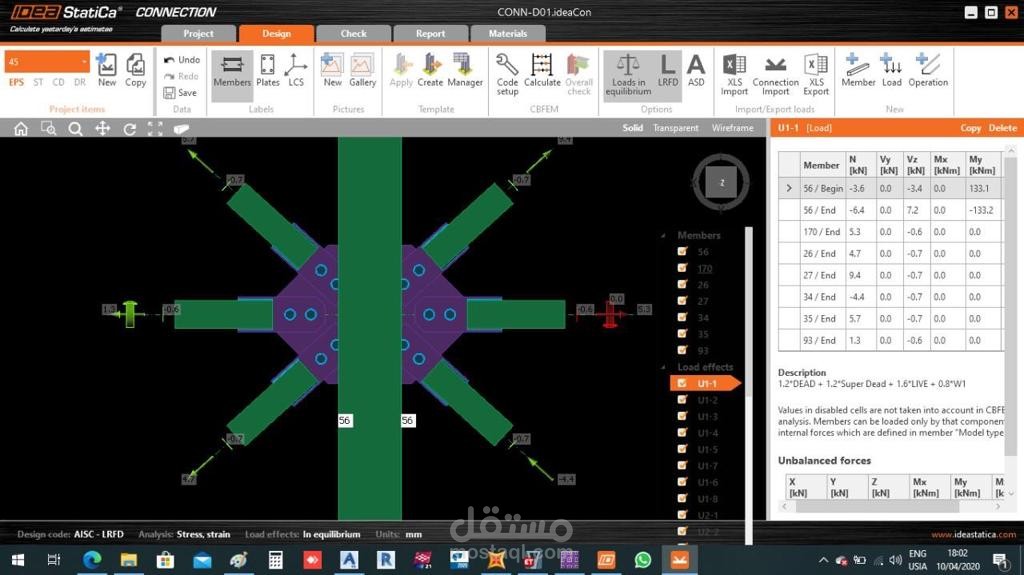The image size is (1024, 575).
Task: Click the Copy project item icon
Action: [x=135, y=70]
